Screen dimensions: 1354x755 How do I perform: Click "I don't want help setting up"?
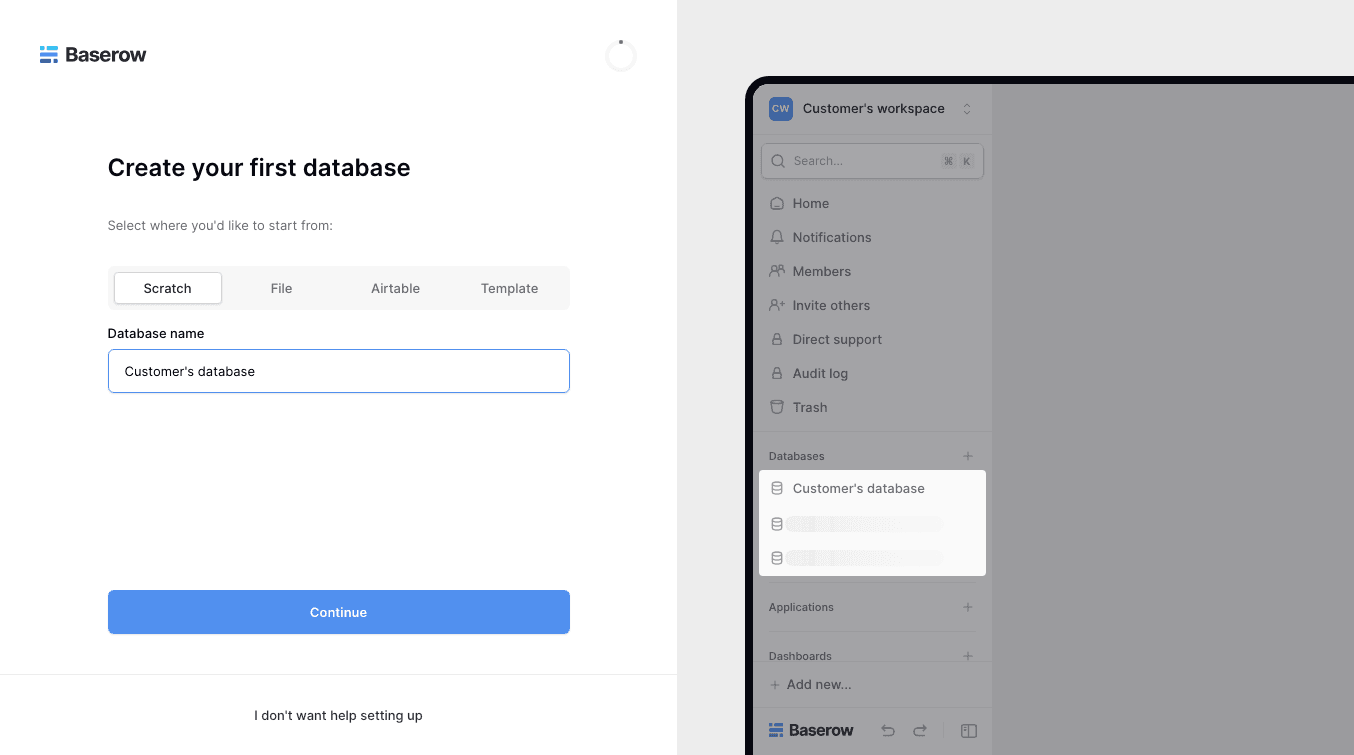(x=338, y=716)
